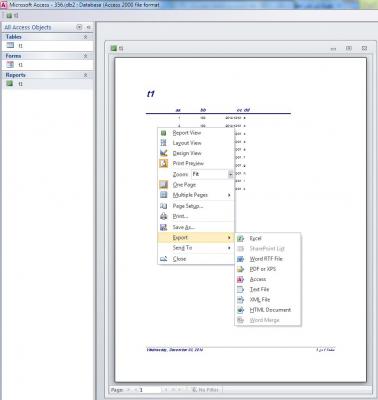This screenshot has height=400, width=378.
Task: Click the Page Setup icon
Action: click(x=164, y=206)
